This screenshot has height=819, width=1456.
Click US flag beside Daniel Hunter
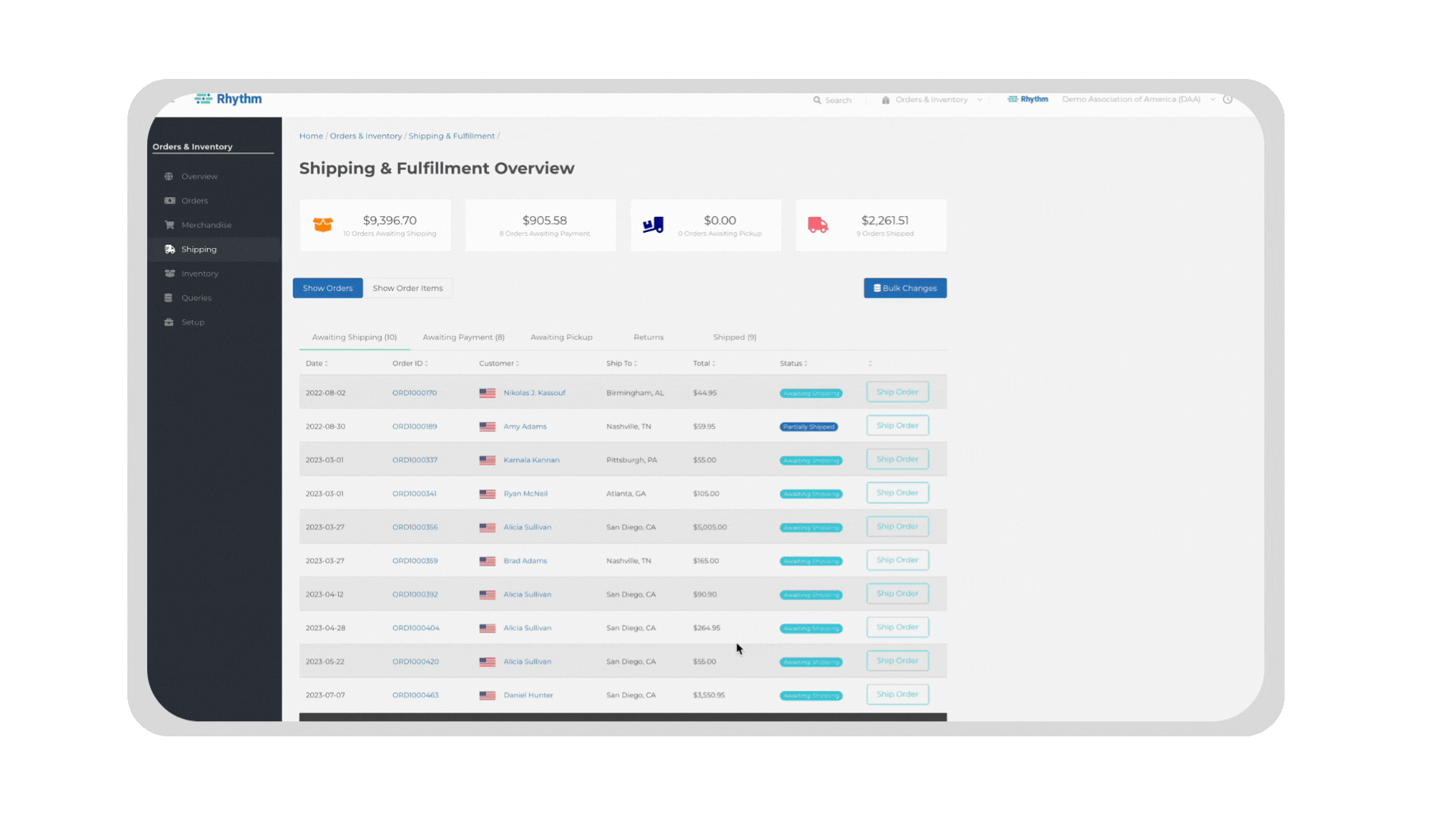(x=488, y=695)
